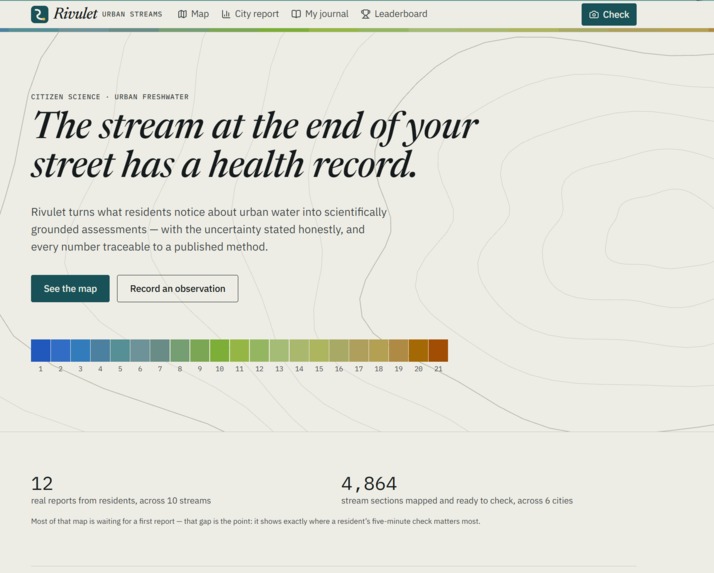Select color swatch numbered 21
The width and height of the screenshot is (714, 573).
click(x=439, y=350)
